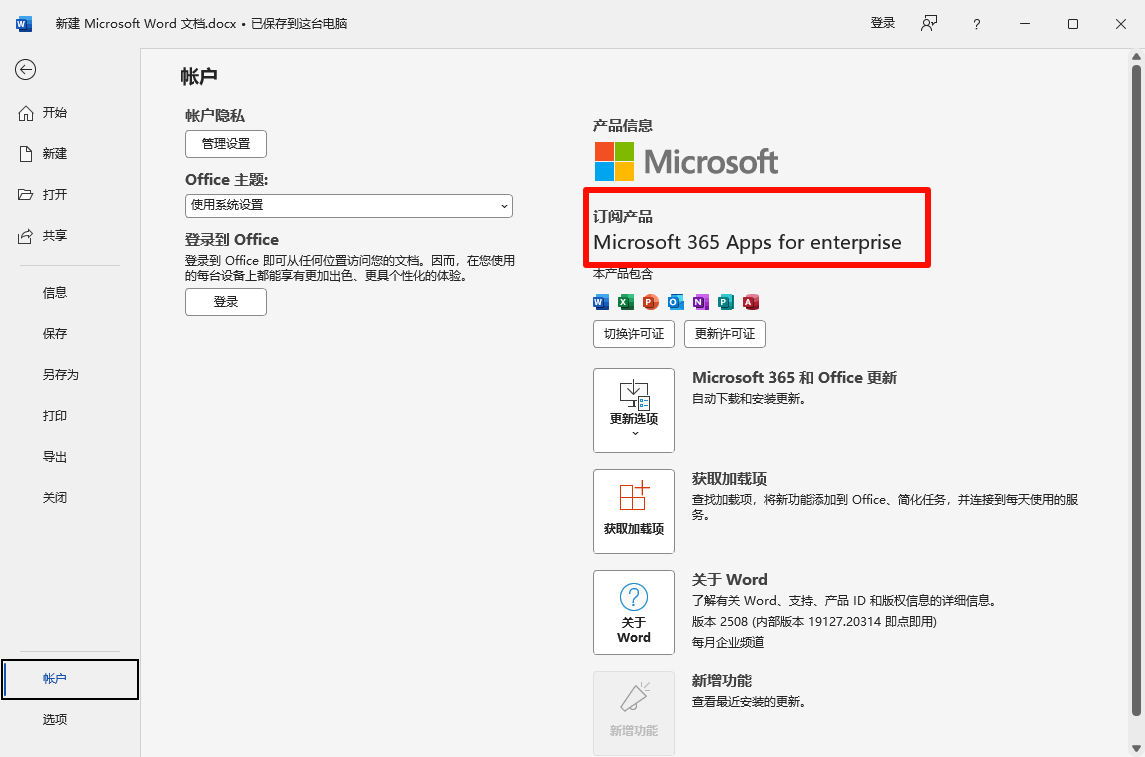Open 获取加载项 to browse add-ins

[634, 511]
